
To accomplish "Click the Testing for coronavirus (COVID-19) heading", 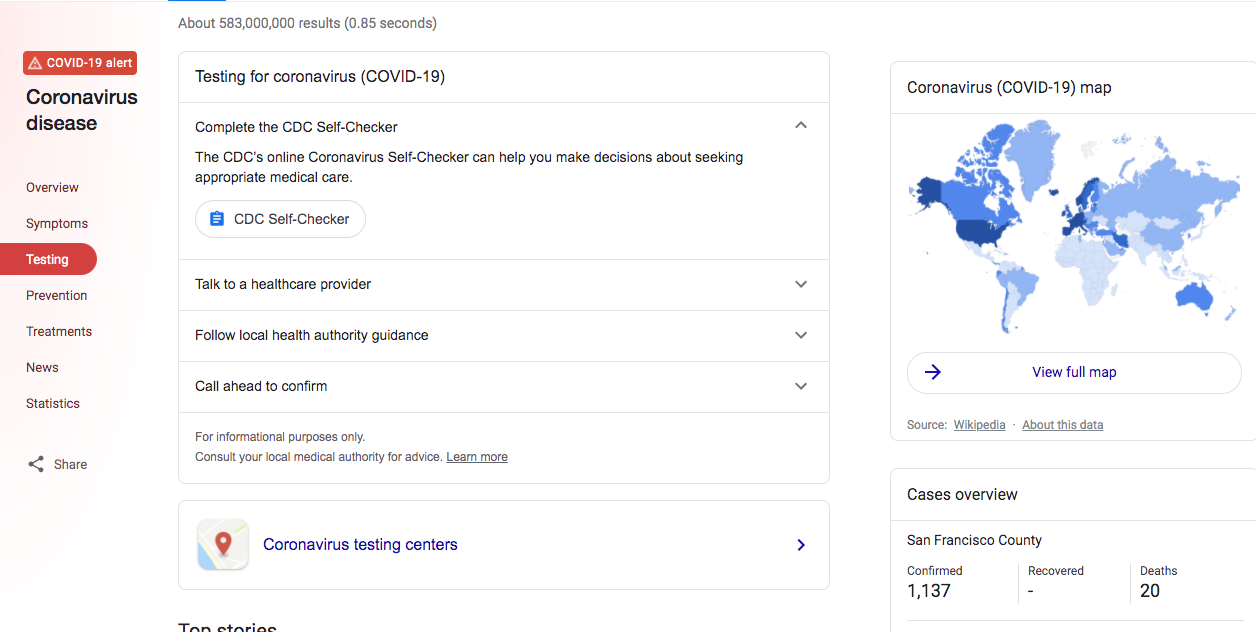I will 320,77.
